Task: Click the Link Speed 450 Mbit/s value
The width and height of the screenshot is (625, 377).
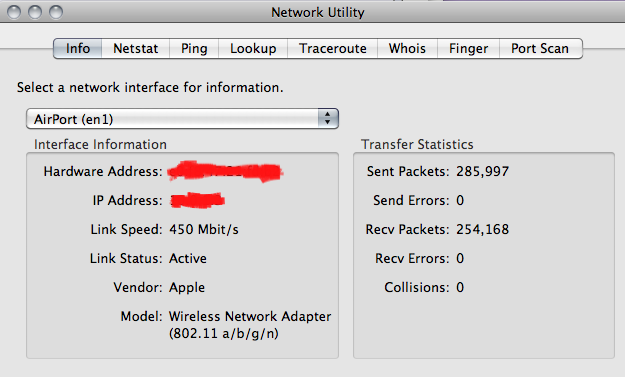Action: pos(204,230)
